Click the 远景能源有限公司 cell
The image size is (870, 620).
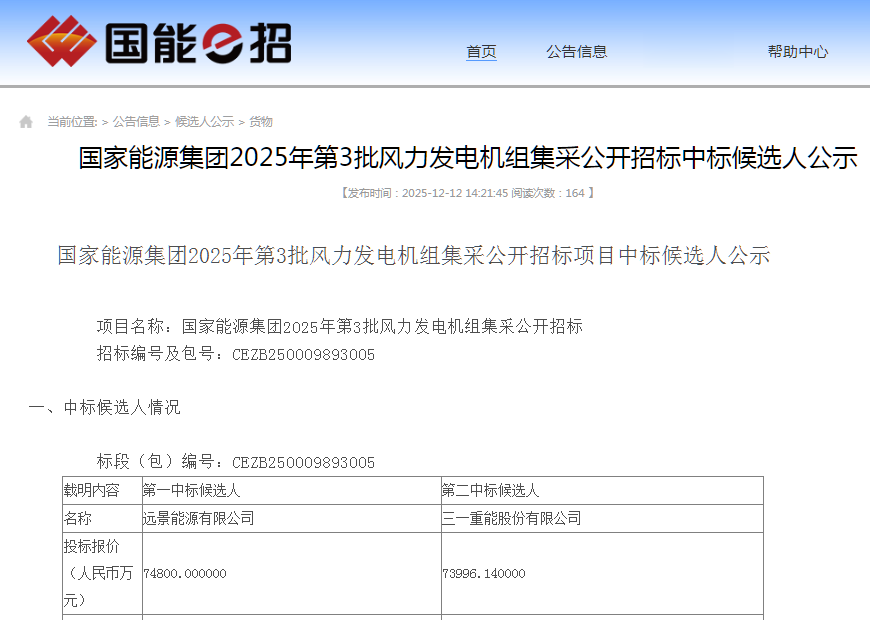click(292, 518)
